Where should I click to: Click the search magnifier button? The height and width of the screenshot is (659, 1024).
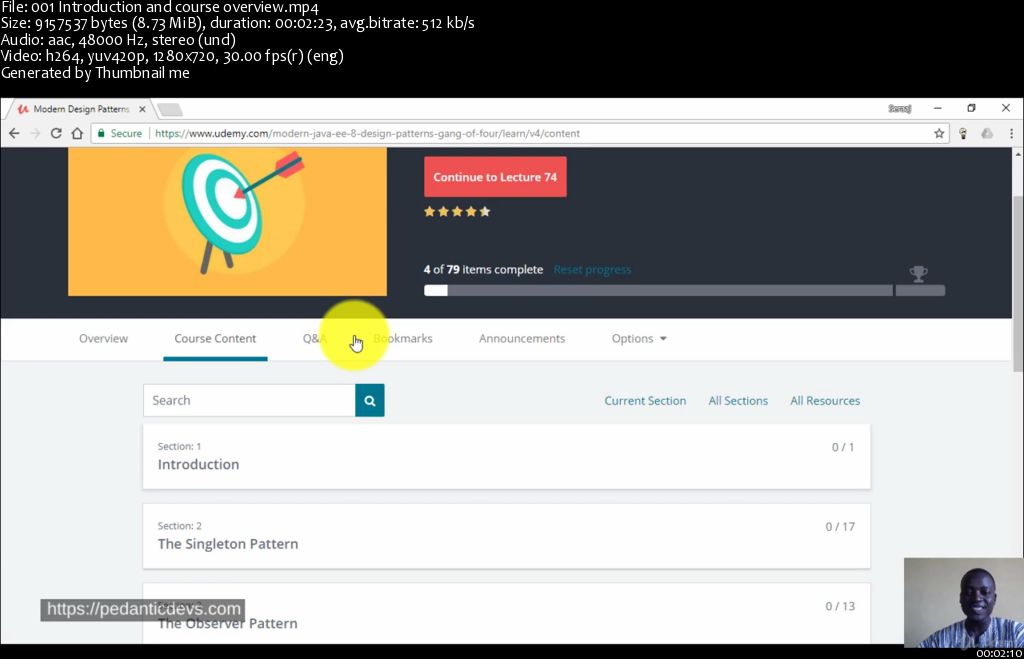(x=370, y=400)
